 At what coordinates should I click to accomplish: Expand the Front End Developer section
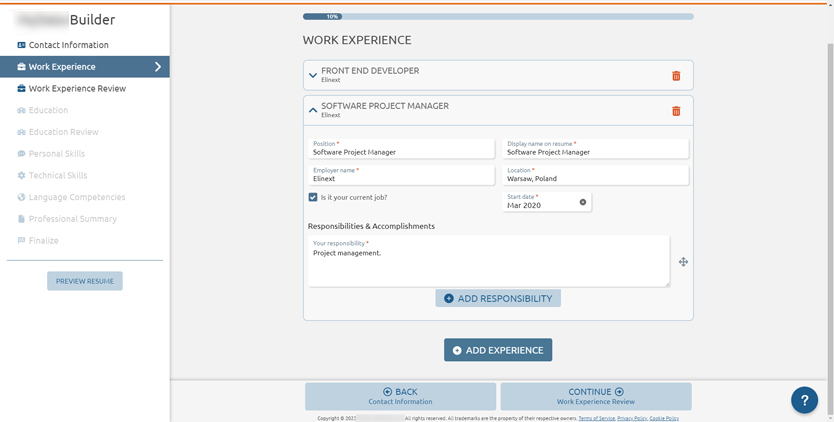tap(313, 75)
